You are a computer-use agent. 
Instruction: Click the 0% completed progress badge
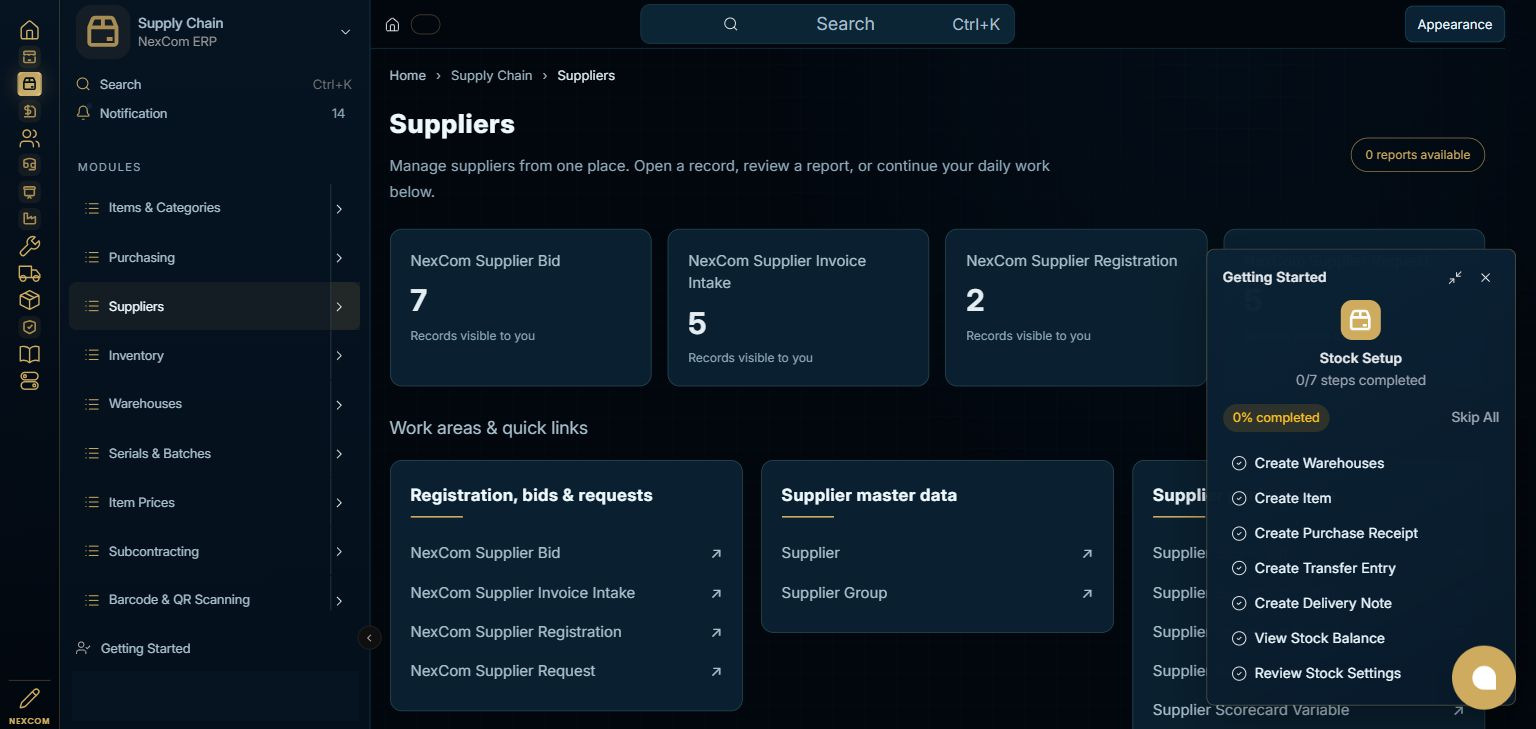[x=1276, y=417]
